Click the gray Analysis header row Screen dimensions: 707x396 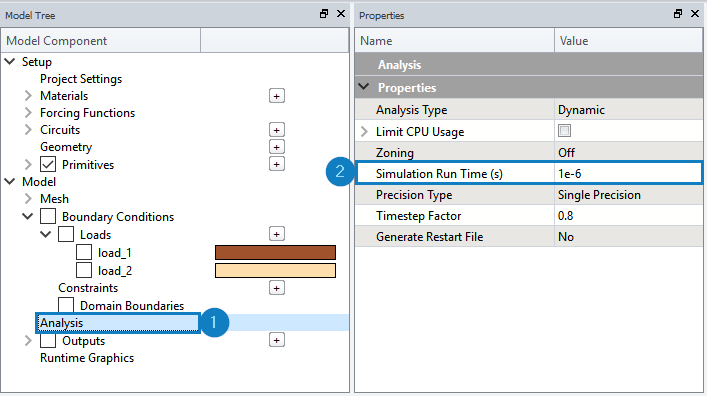click(529, 64)
